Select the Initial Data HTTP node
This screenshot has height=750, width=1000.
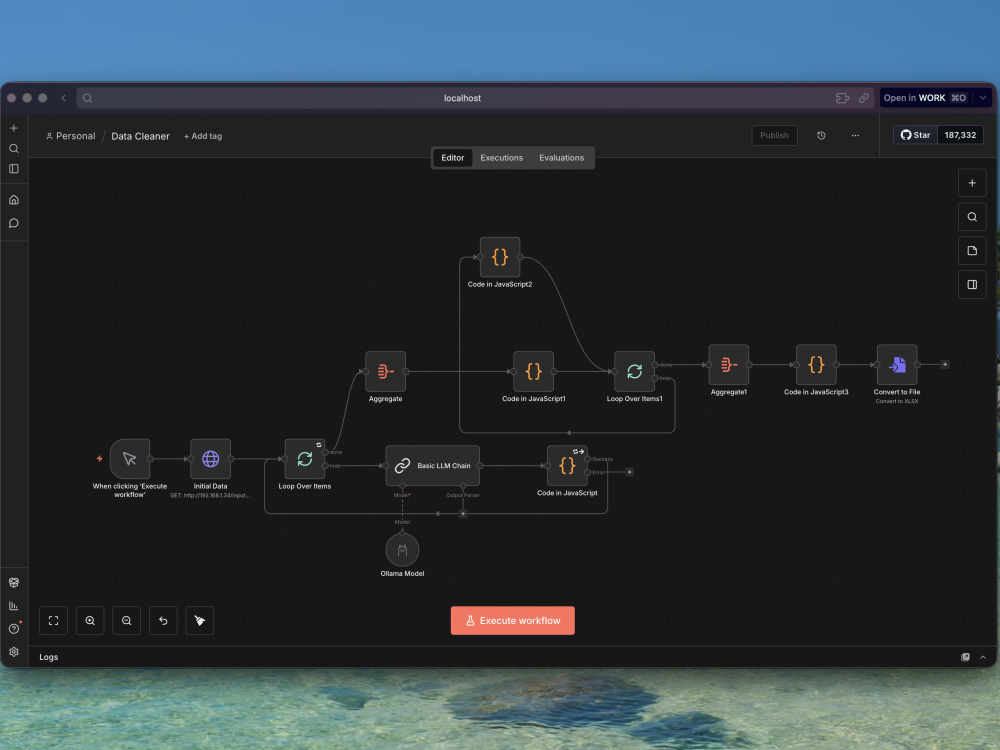coord(210,459)
